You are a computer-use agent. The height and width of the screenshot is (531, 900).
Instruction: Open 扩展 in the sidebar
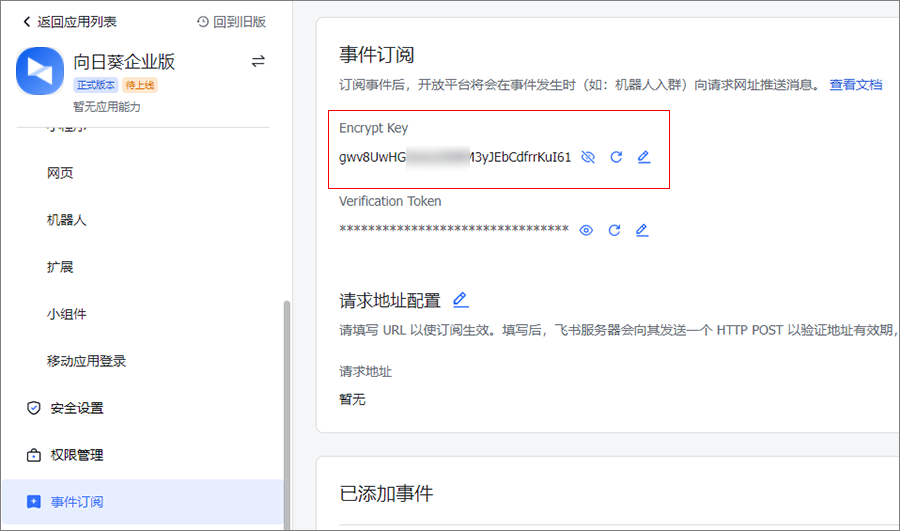click(60, 267)
